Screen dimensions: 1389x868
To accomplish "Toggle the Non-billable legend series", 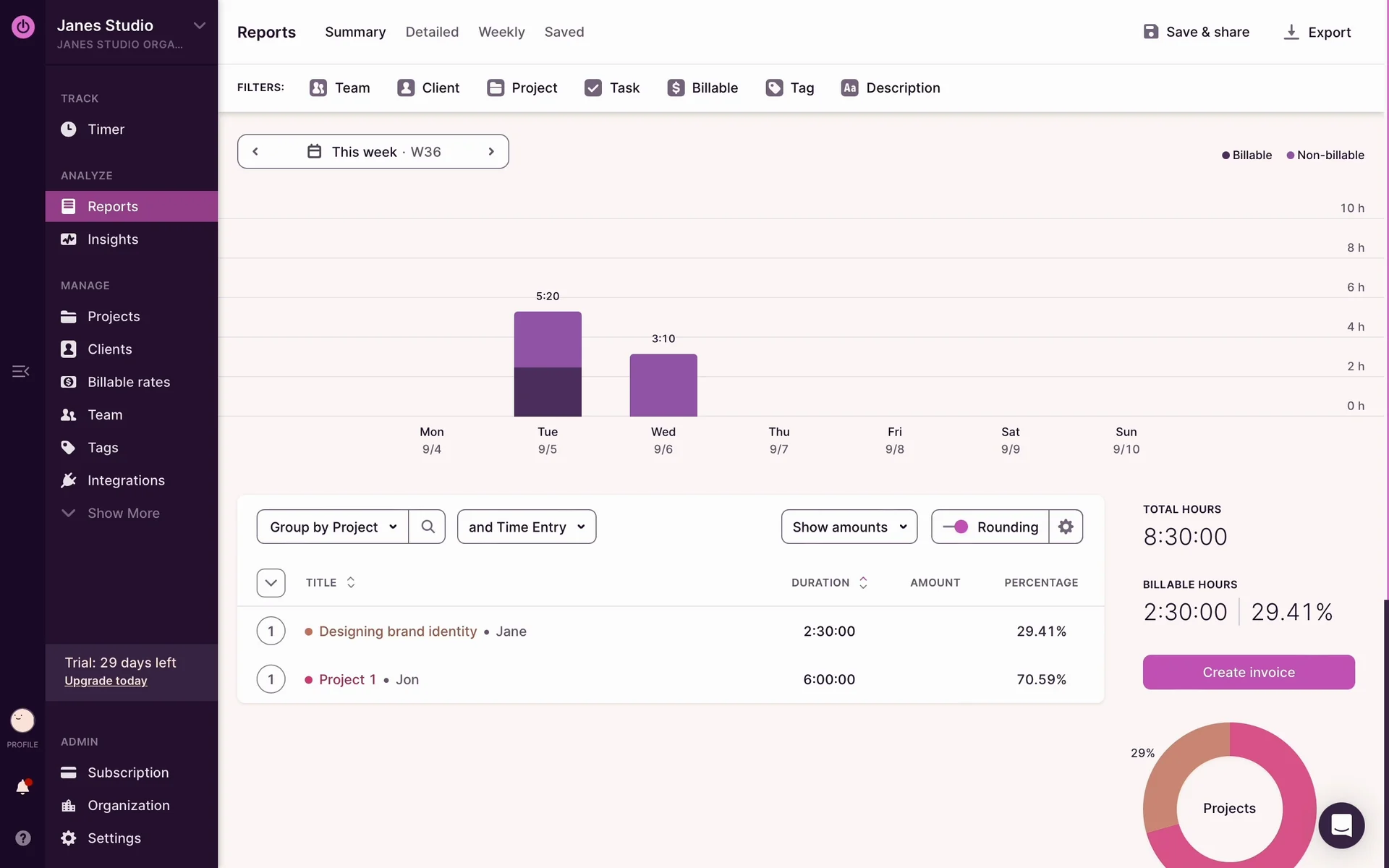I will (x=1325, y=155).
